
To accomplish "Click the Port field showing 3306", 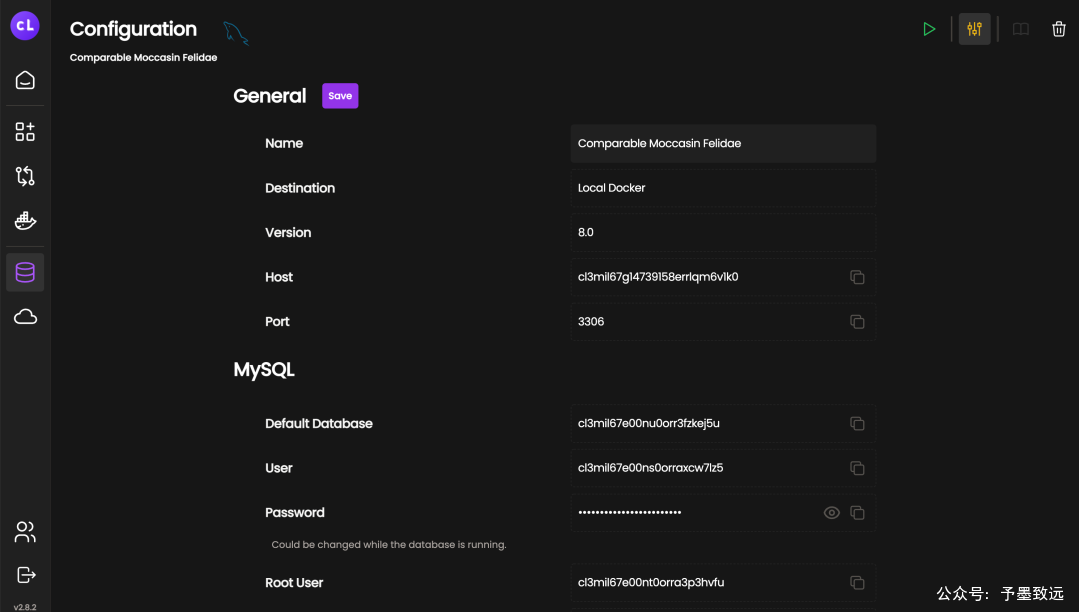I will click(x=723, y=321).
